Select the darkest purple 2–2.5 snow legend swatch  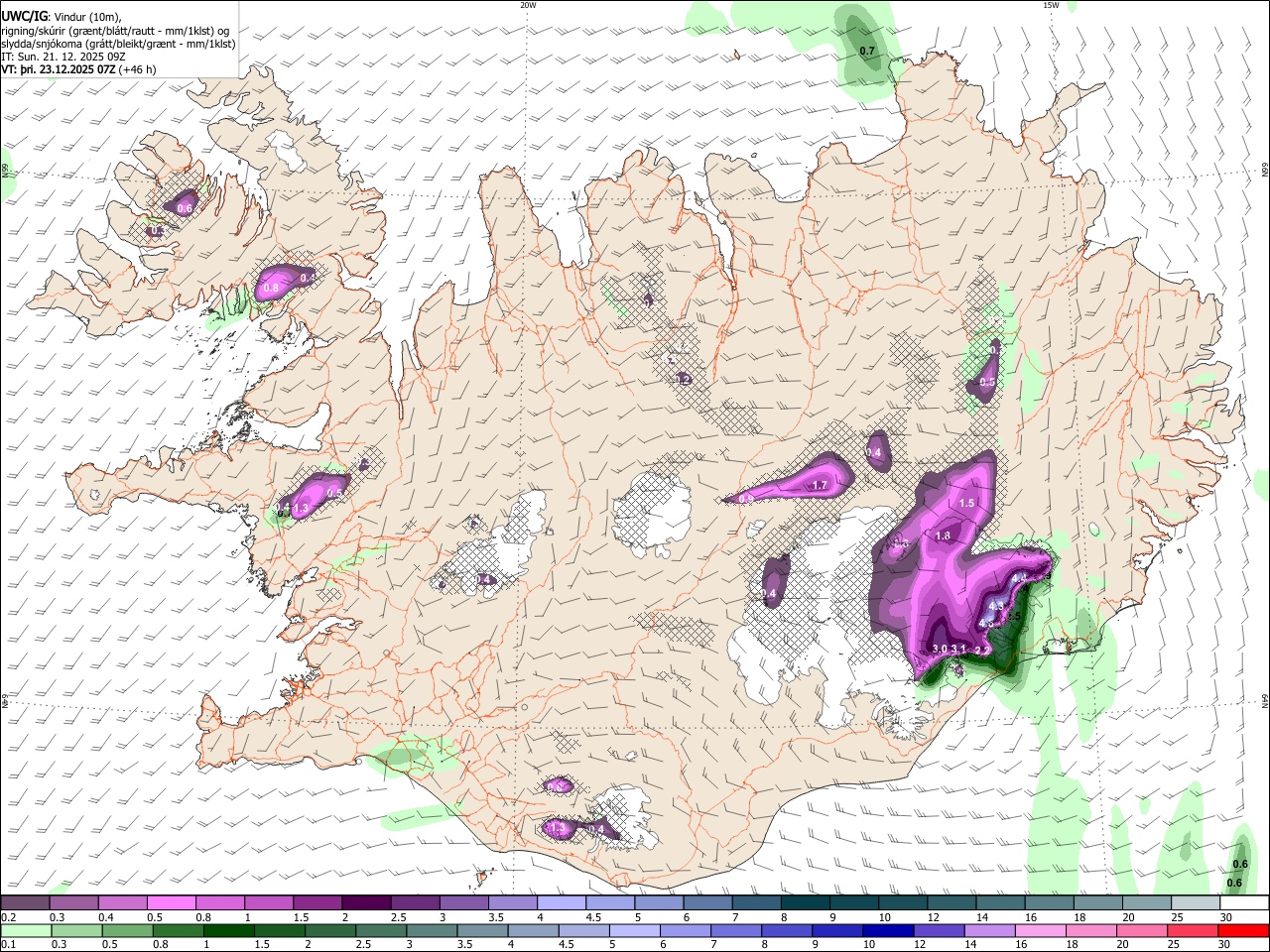click(366, 903)
